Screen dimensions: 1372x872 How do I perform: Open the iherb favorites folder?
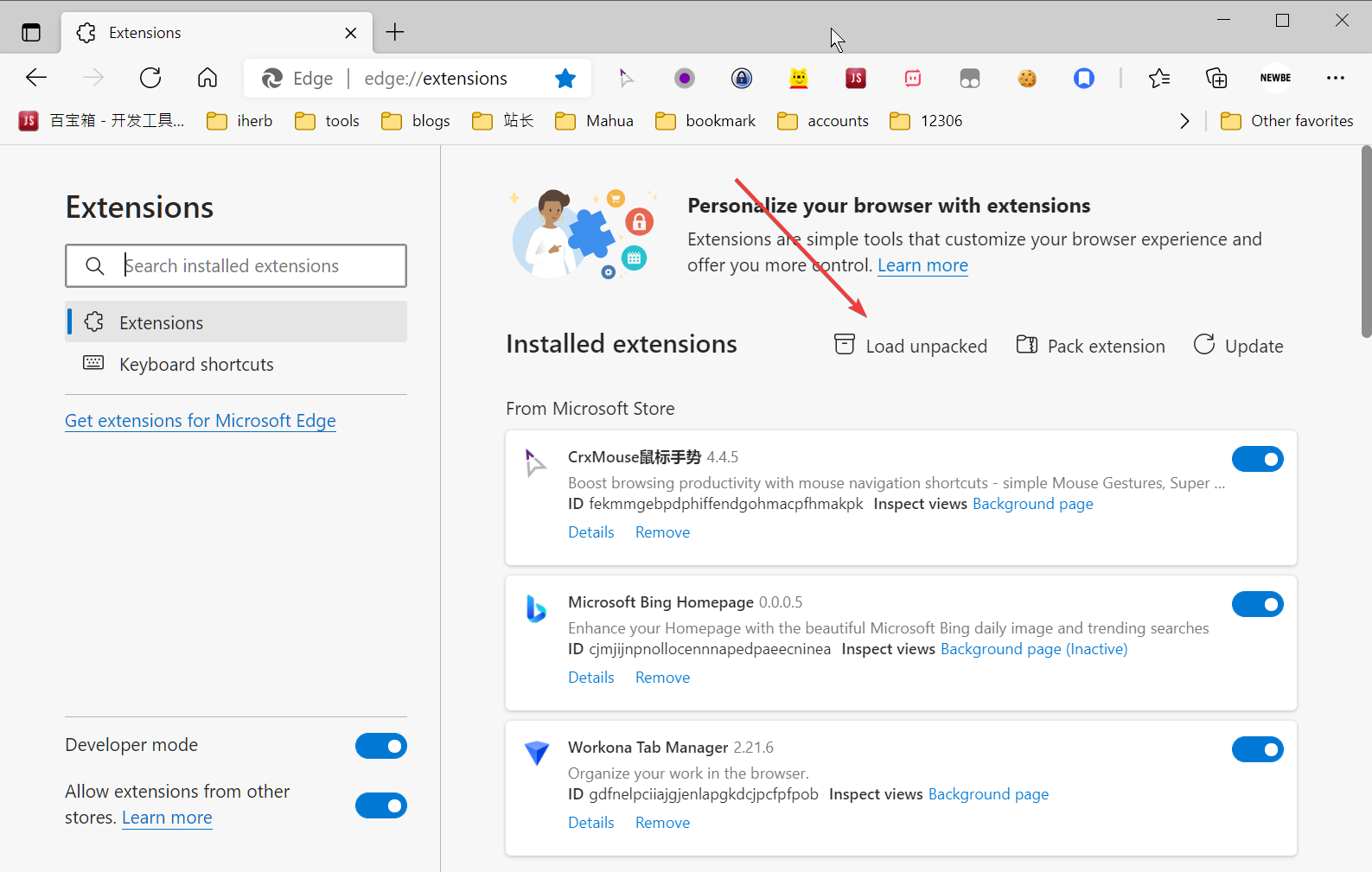(239, 121)
